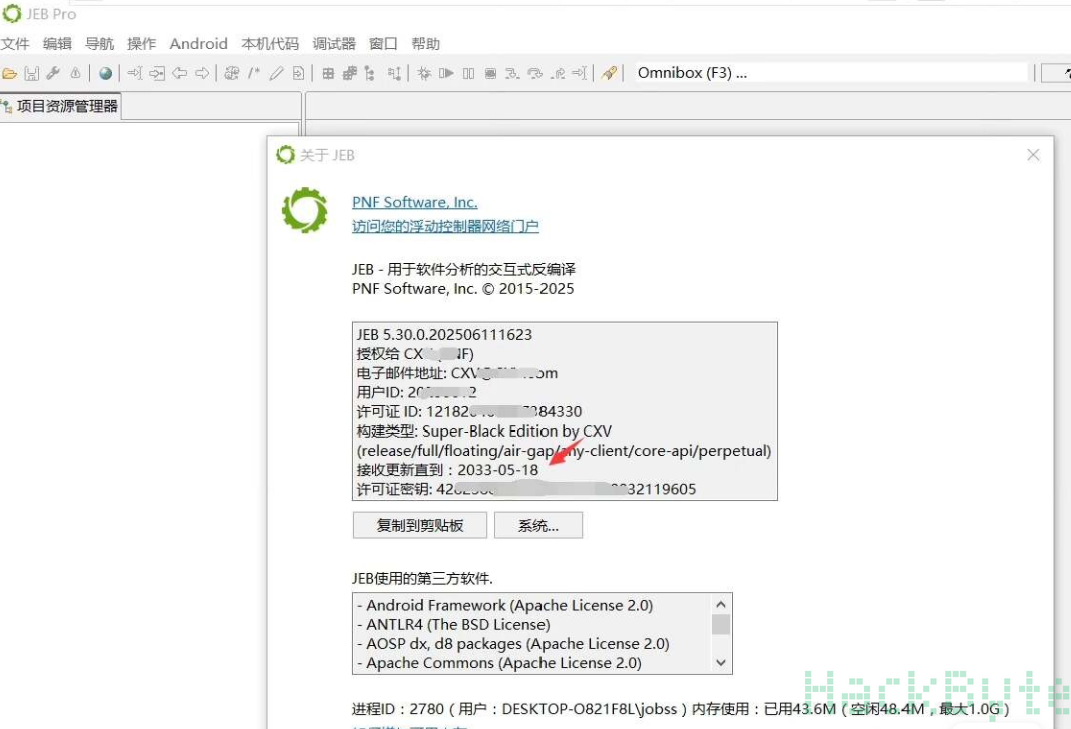Click the debugger pause icon
The image size is (1071, 729).
[x=469, y=73]
